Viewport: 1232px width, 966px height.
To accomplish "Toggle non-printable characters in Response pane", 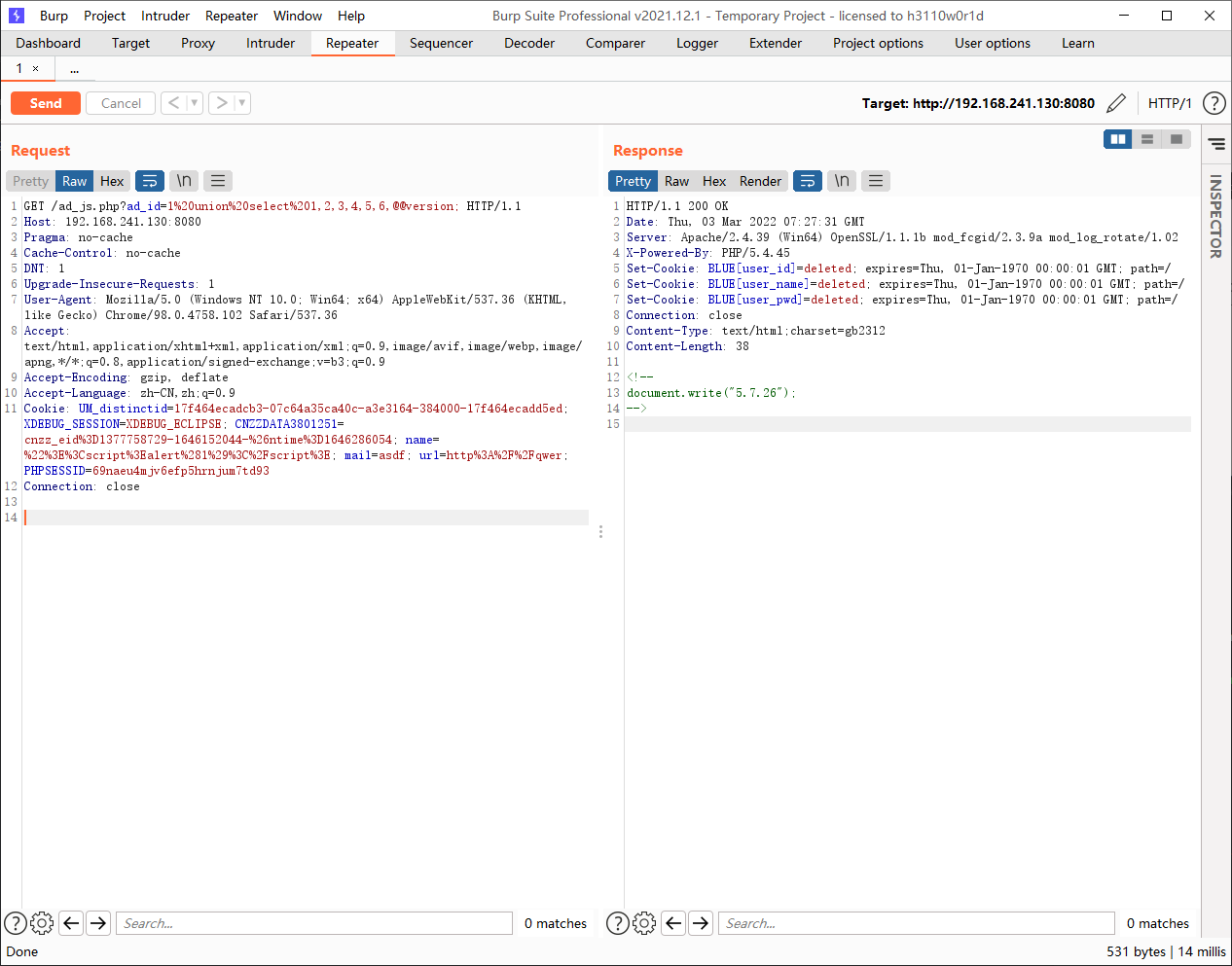I will pos(842,181).
